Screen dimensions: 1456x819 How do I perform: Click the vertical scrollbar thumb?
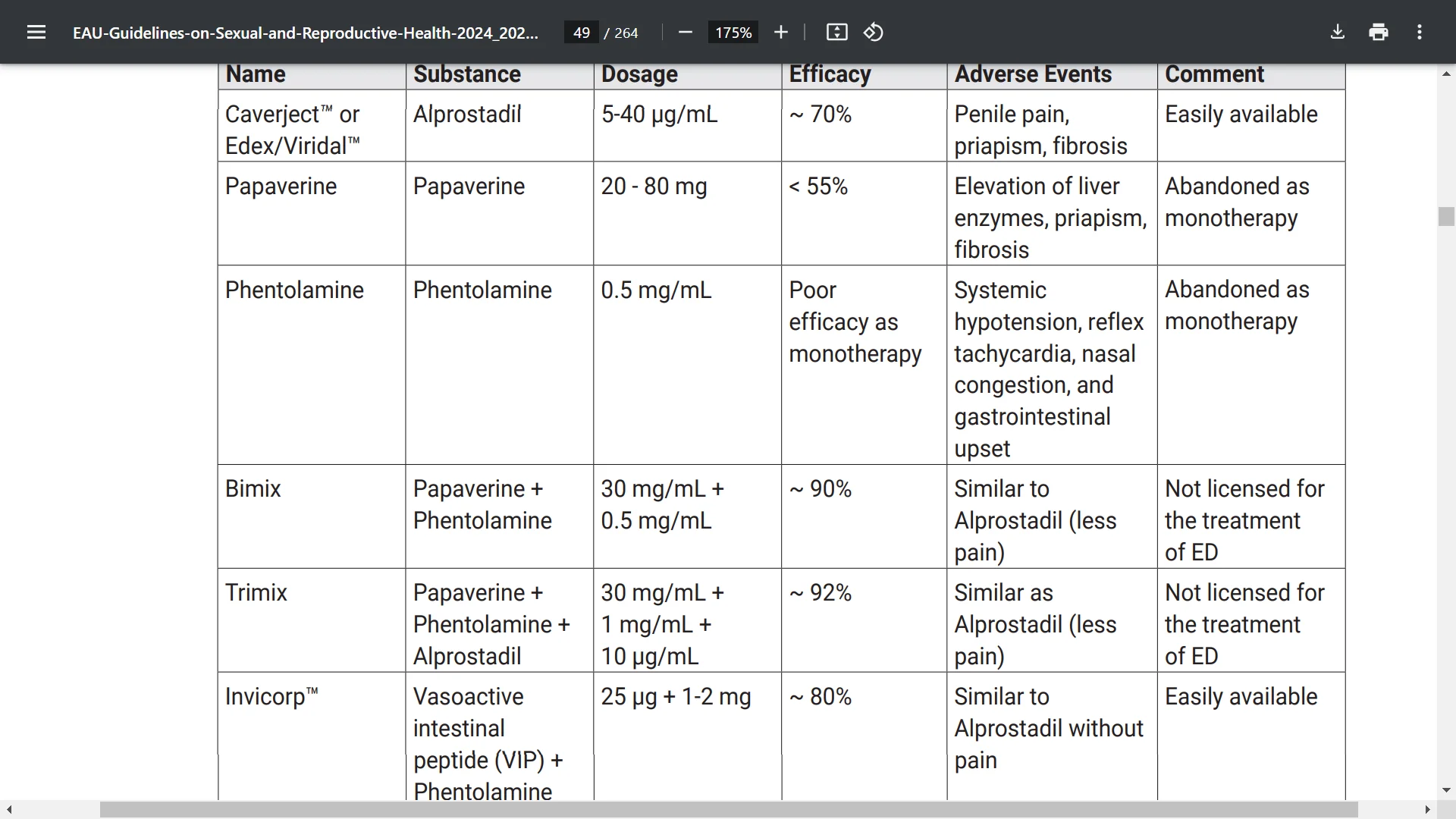click(1446, 216)
